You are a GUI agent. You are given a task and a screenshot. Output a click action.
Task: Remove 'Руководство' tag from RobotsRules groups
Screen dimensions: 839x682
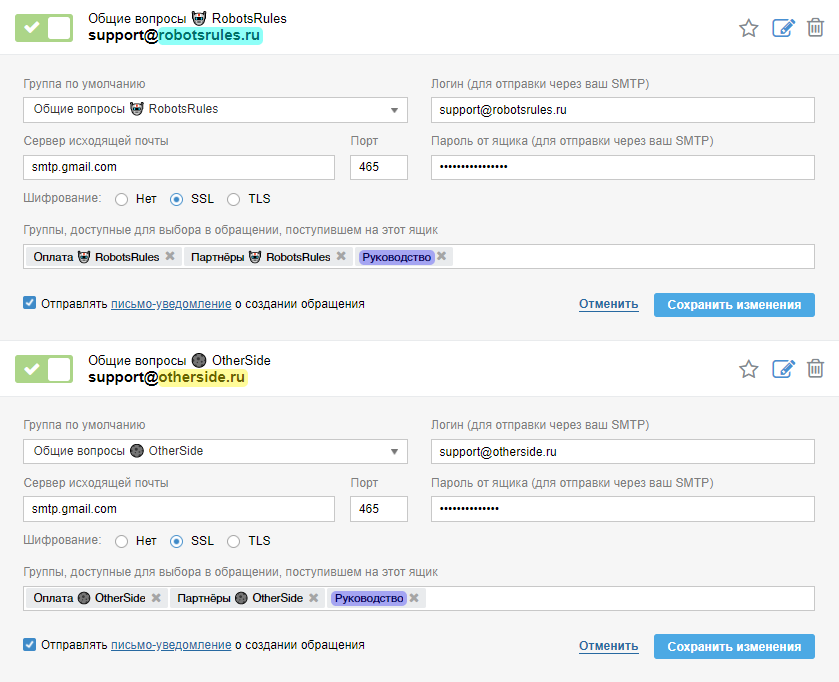pos(442,257)
